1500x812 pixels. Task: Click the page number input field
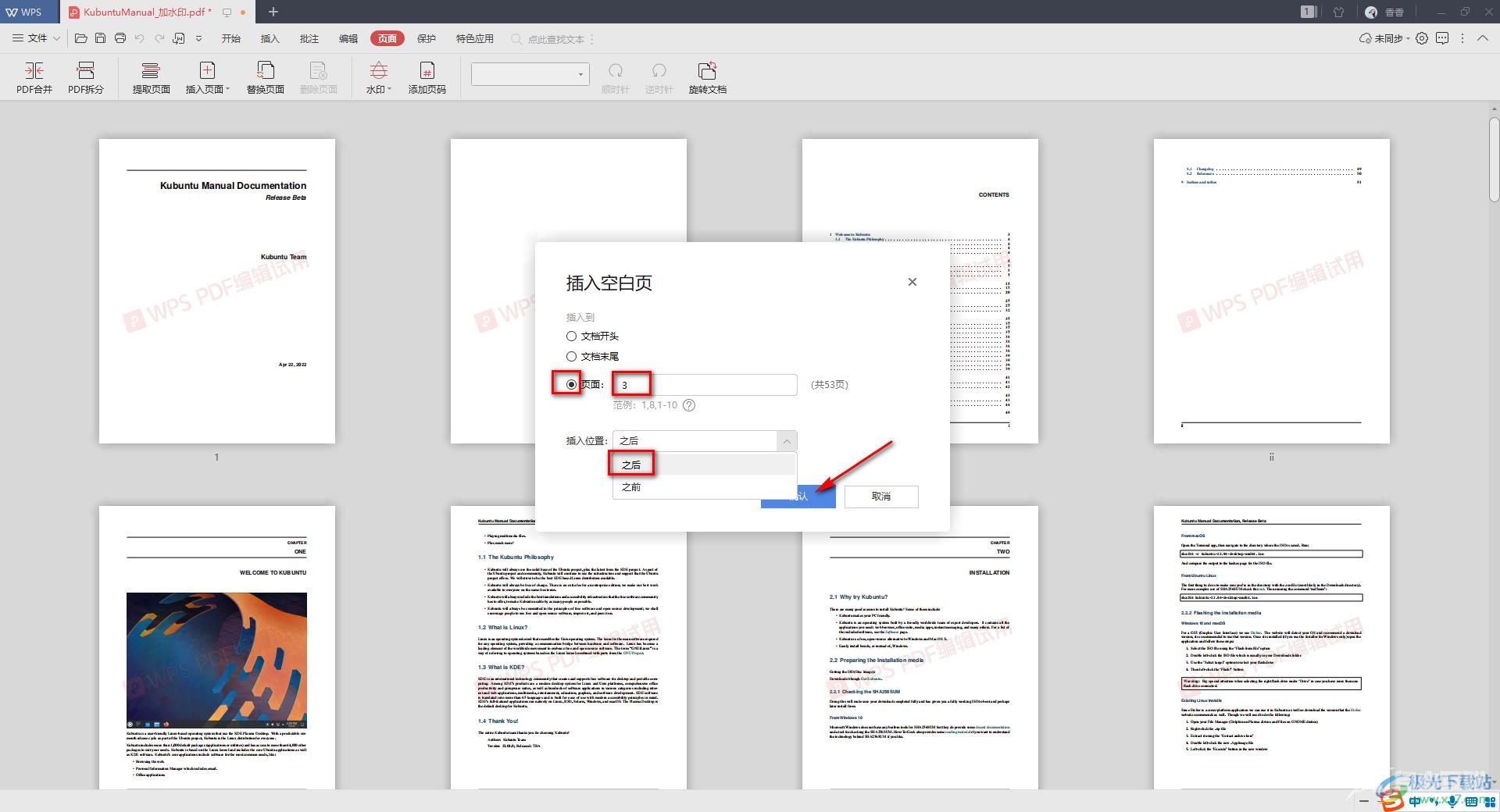click(705, 385)
